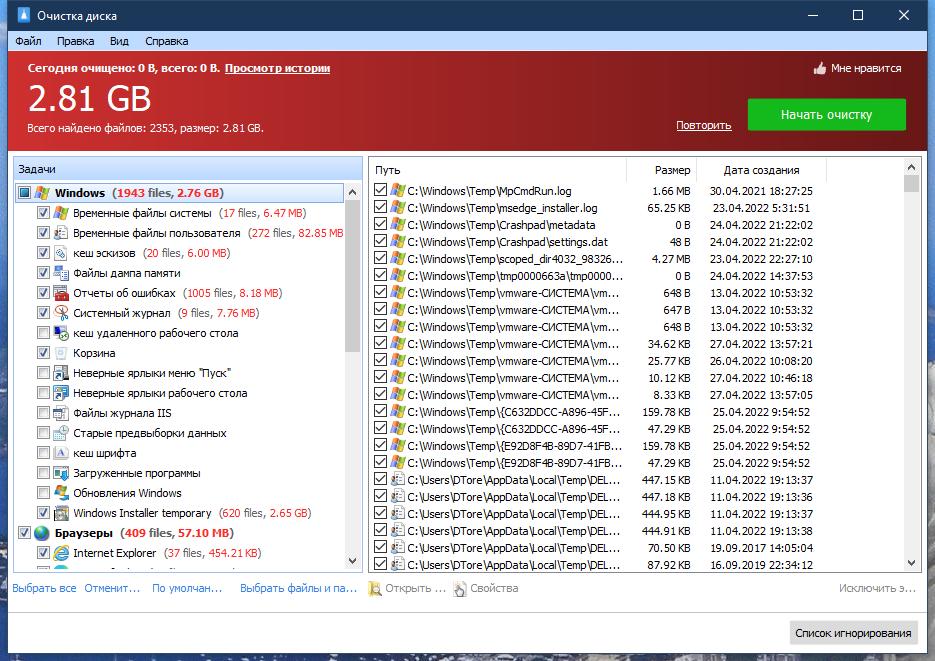Click the file list vertical scrollbar

tap(911, 370)
